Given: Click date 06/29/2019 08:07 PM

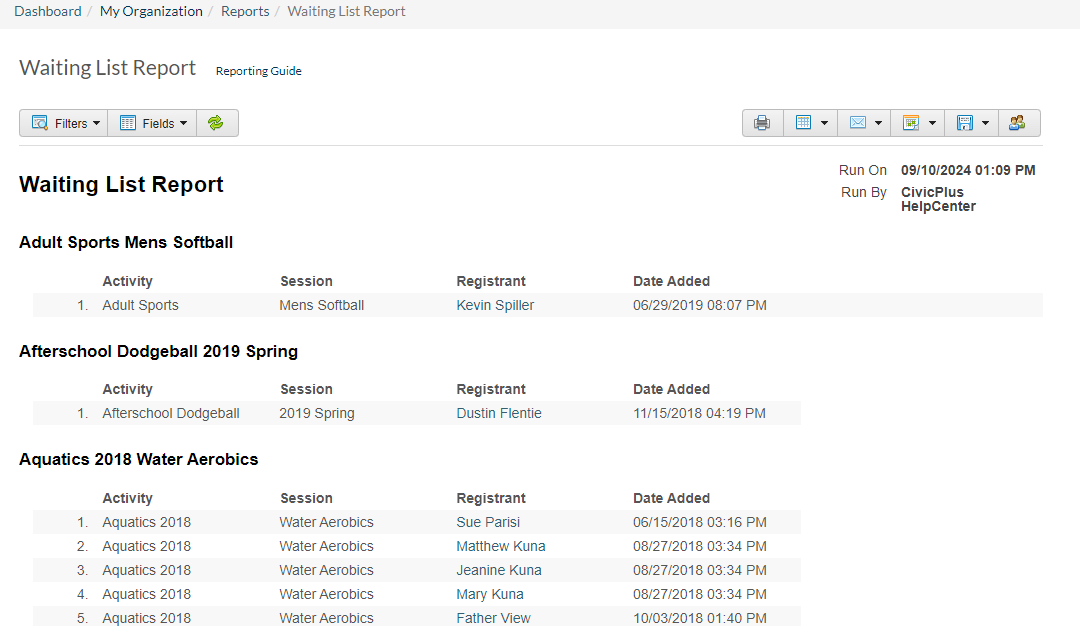Looking at the screenshot, I should coord(700,305).
